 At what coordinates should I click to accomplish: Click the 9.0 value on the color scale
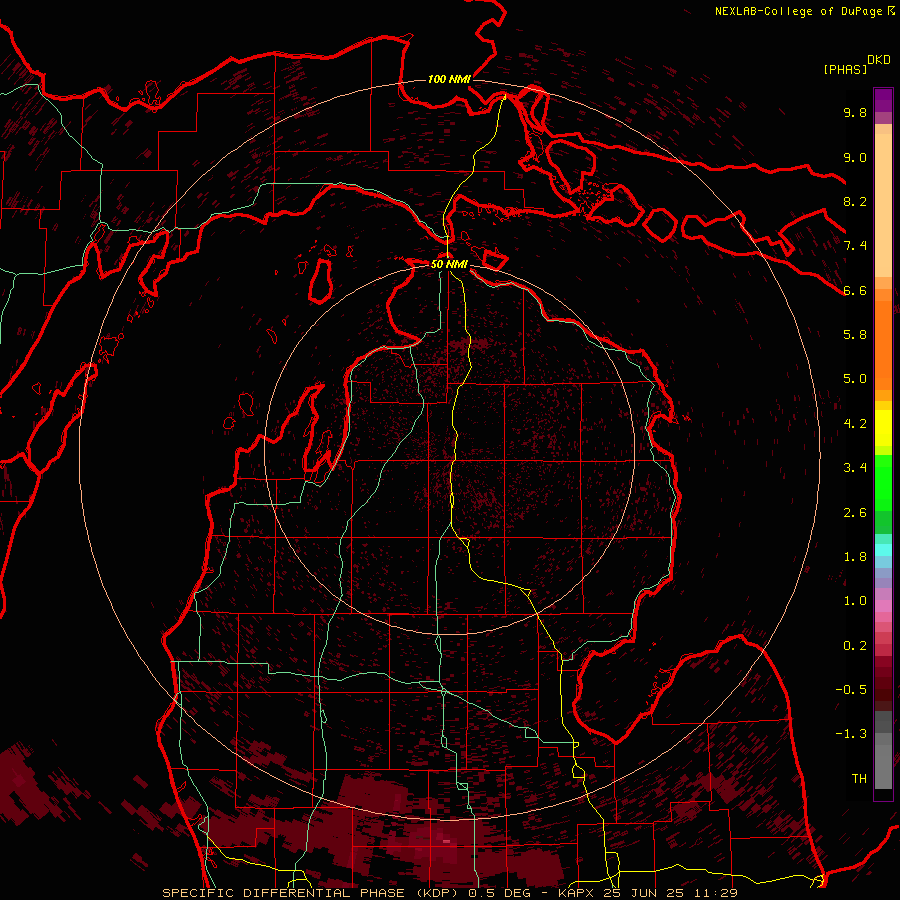coord(855,157)
